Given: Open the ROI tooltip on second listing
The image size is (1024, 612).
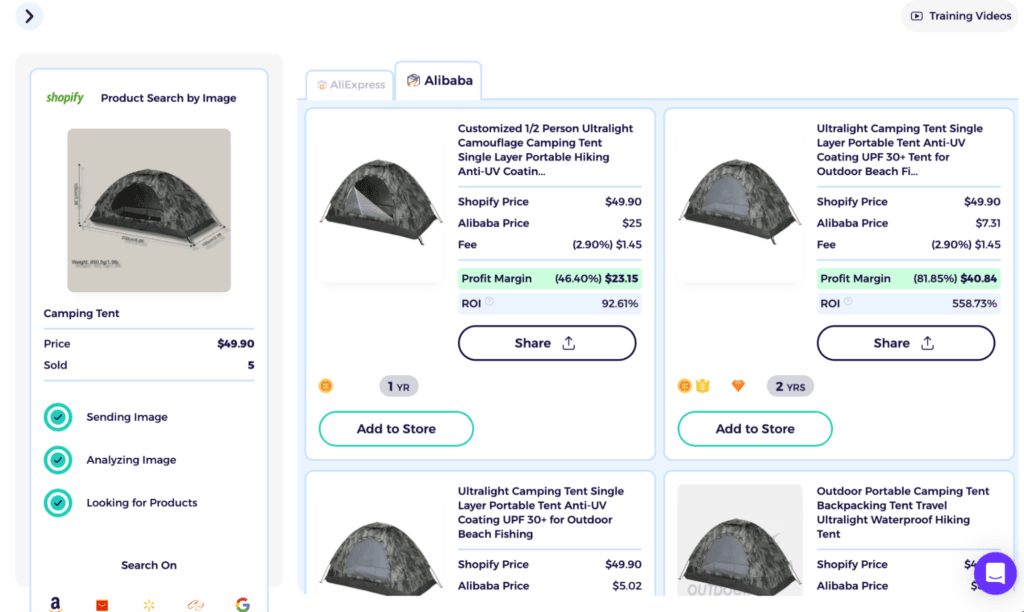Looking at the screenshot, I should click(x=847, y=302).
